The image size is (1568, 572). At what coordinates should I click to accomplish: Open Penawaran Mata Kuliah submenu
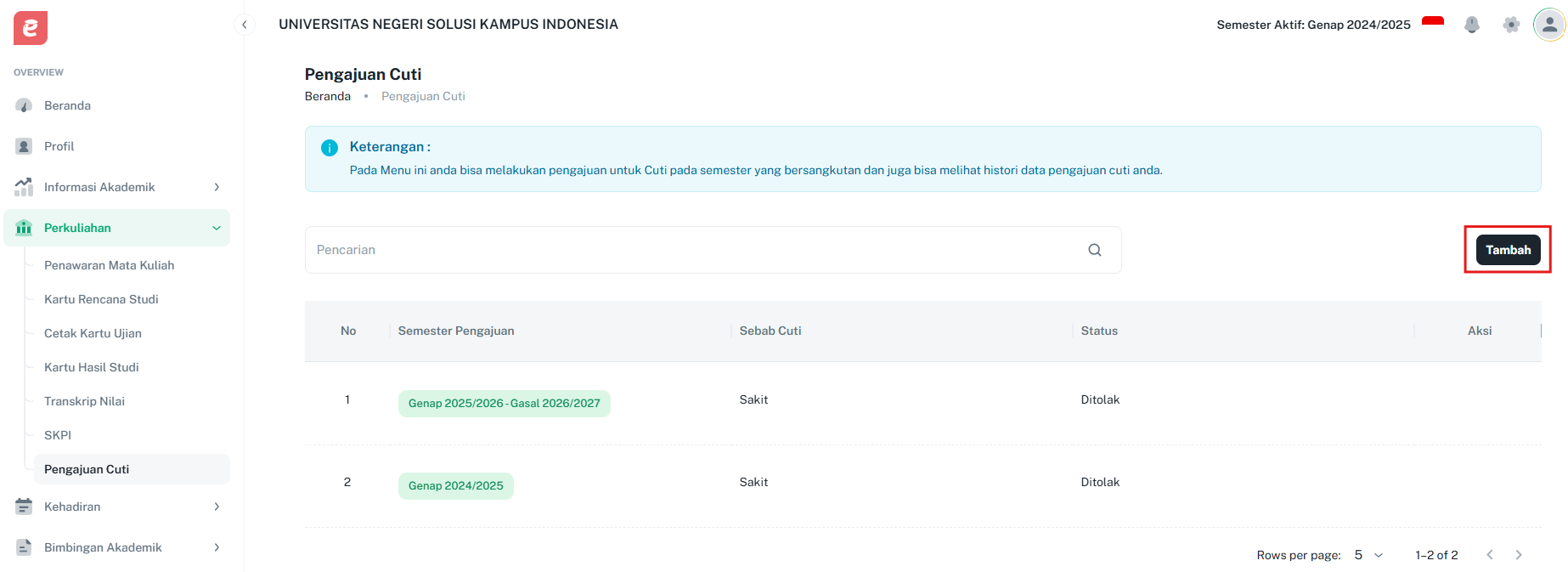tap(132, 265)
